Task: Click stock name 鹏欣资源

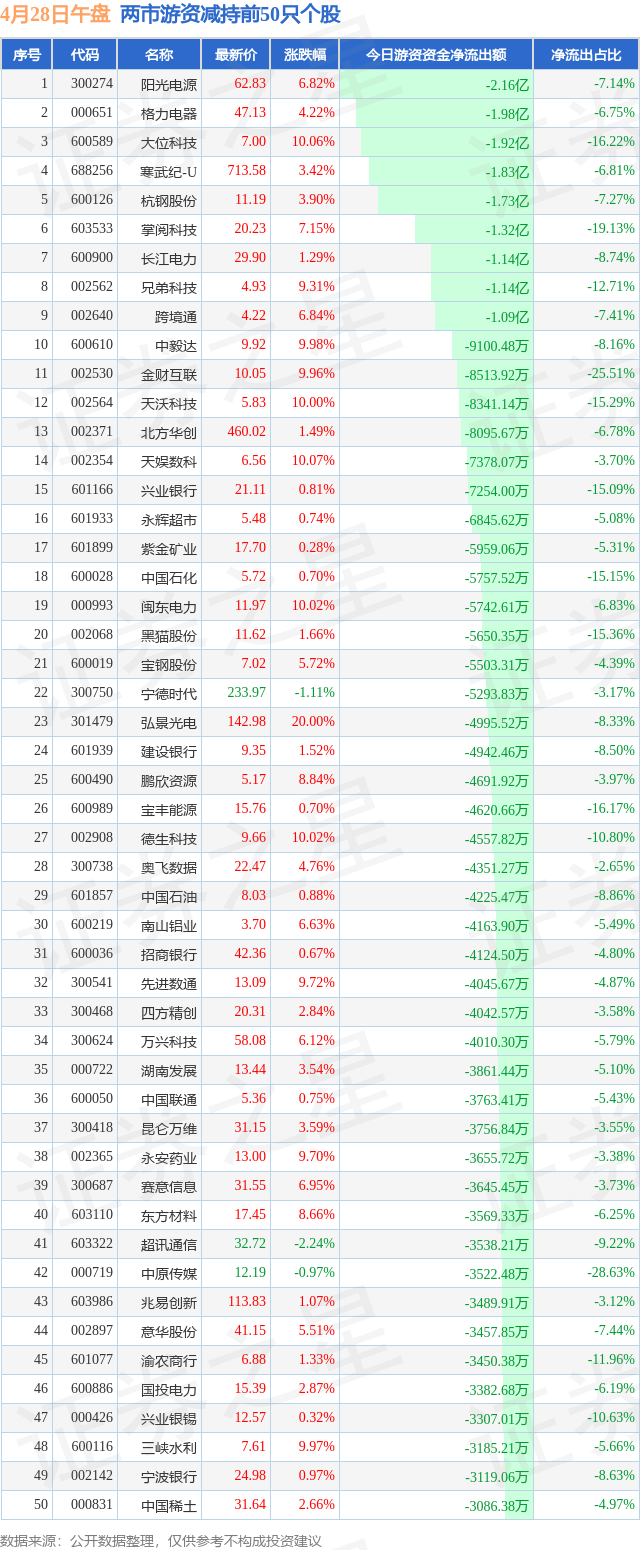Action: [x=169, y=780]
